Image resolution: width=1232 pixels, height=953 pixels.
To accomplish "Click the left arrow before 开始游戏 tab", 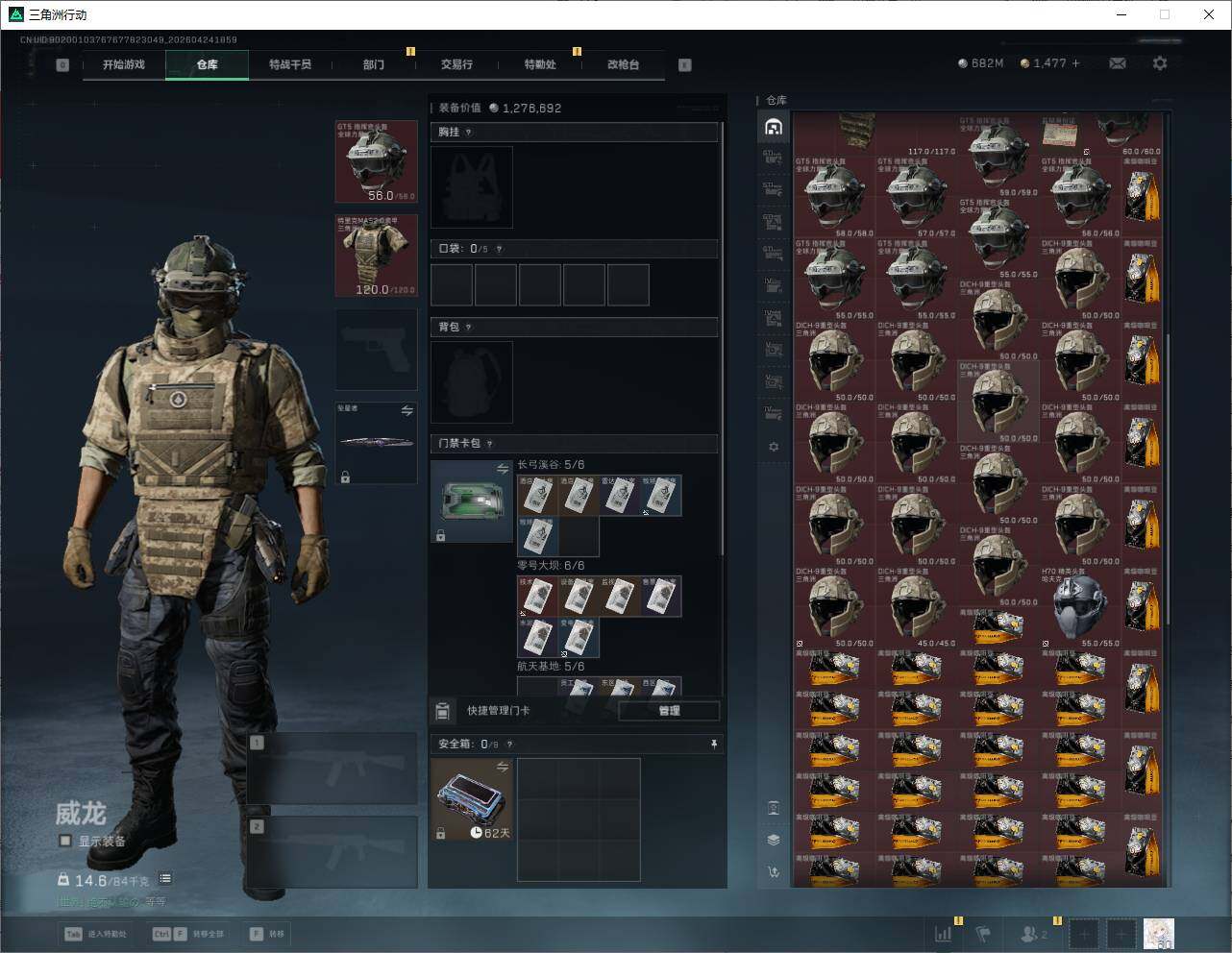I will pos(62,65).
